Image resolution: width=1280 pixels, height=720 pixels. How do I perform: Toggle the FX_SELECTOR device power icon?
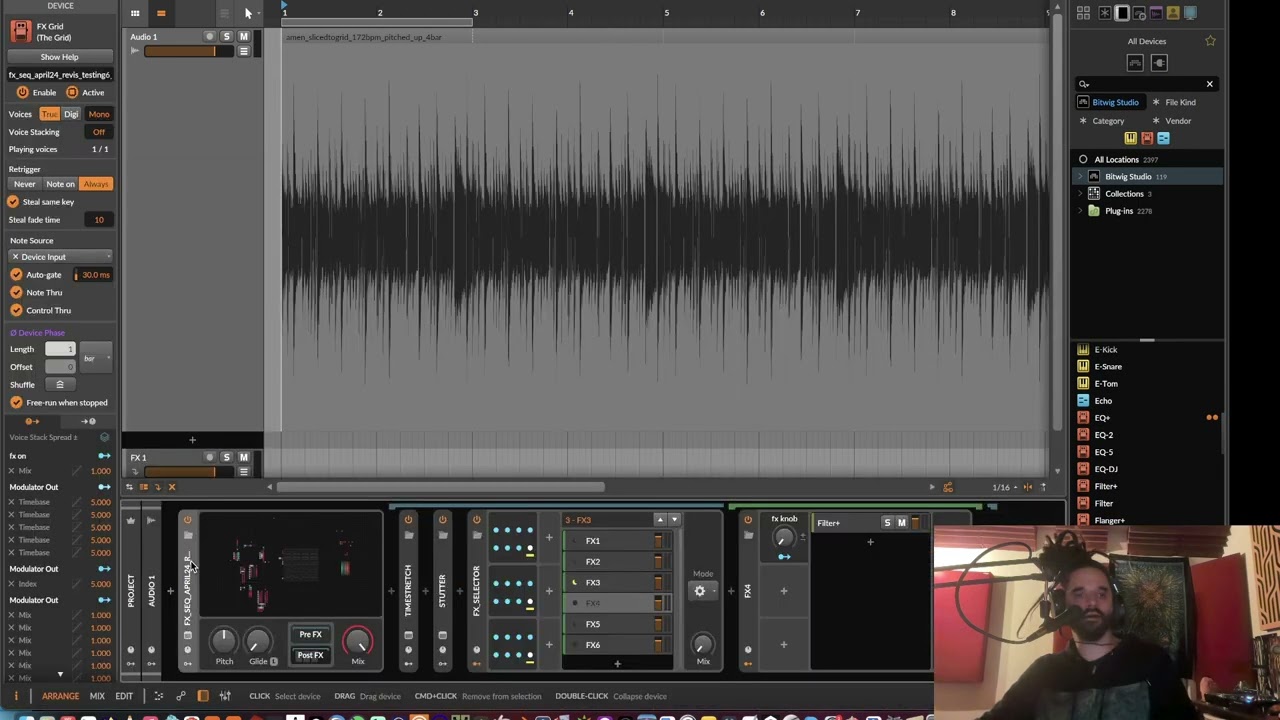[x=476, y=520]
